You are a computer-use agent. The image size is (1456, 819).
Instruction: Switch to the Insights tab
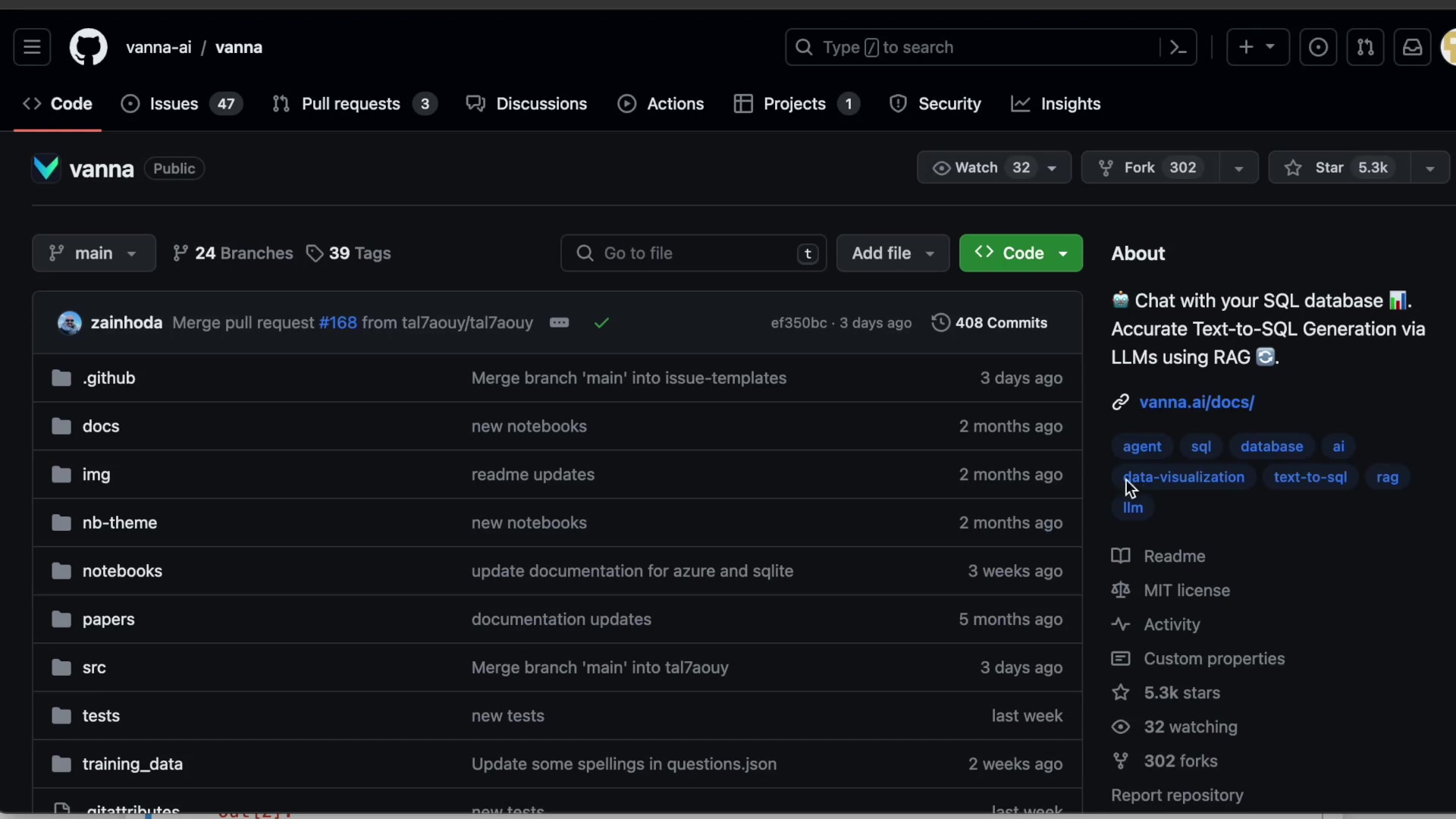[x=1056, y=104]
